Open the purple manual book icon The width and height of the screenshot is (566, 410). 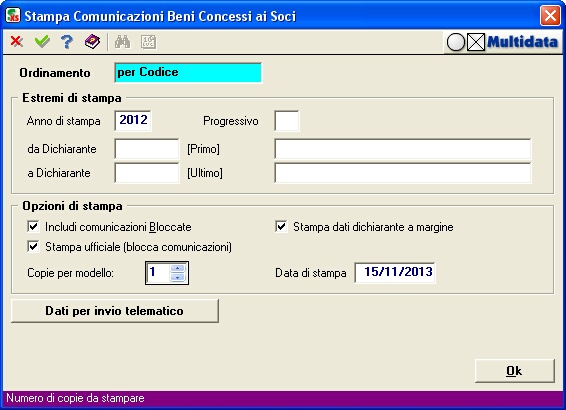(92, 42)
